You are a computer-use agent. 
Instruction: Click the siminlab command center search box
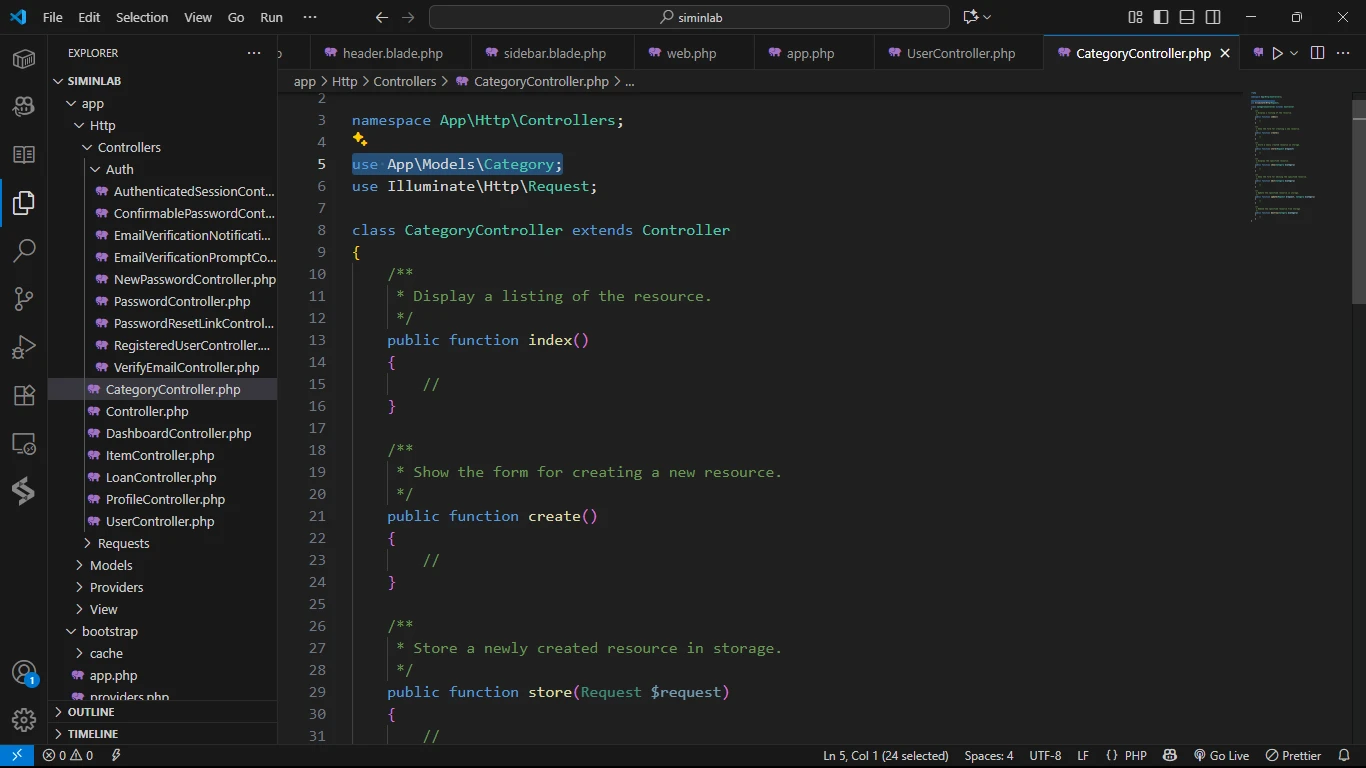(689, 17)
